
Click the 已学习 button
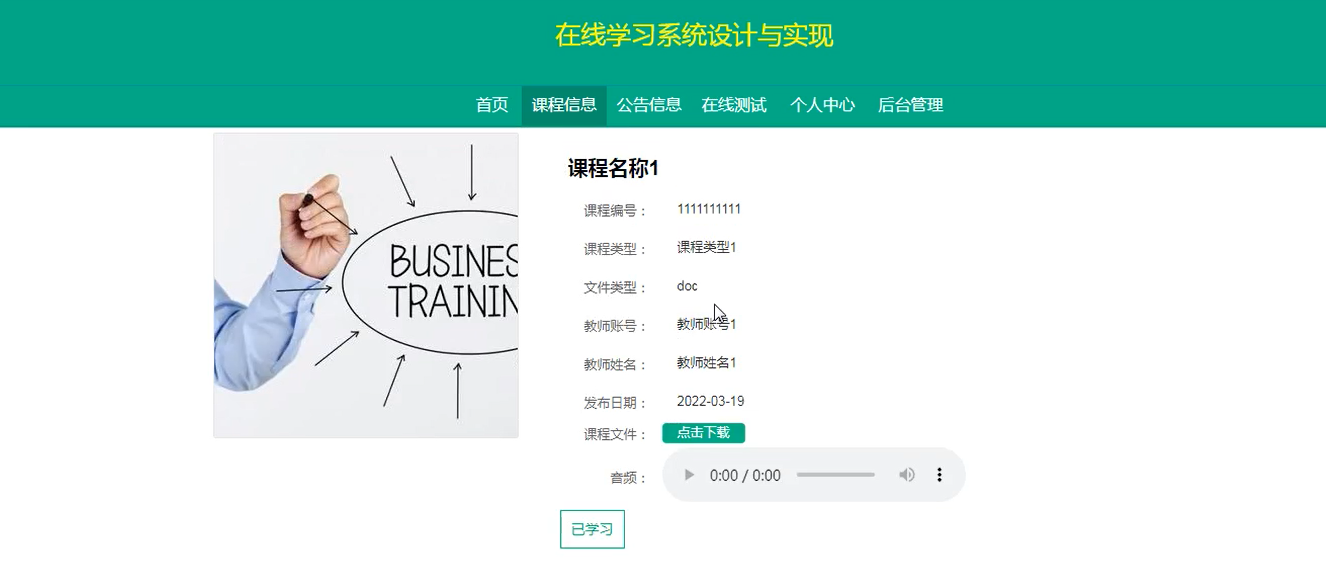(x=592, y=529)
